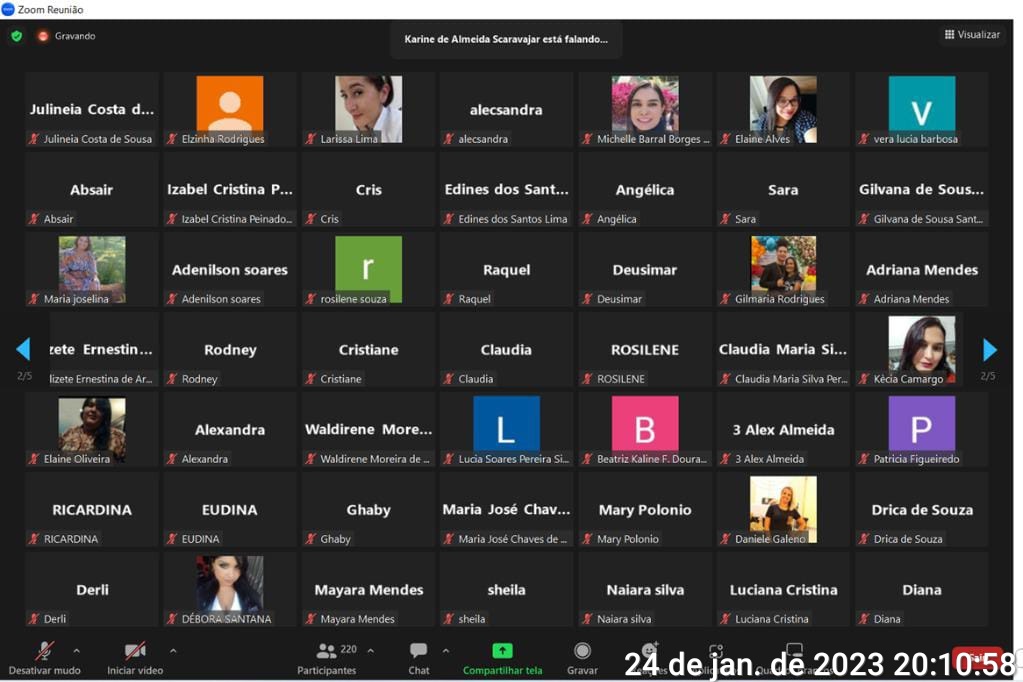
Task: Expand the caret next to Participantes
Action: pos(371,650)
